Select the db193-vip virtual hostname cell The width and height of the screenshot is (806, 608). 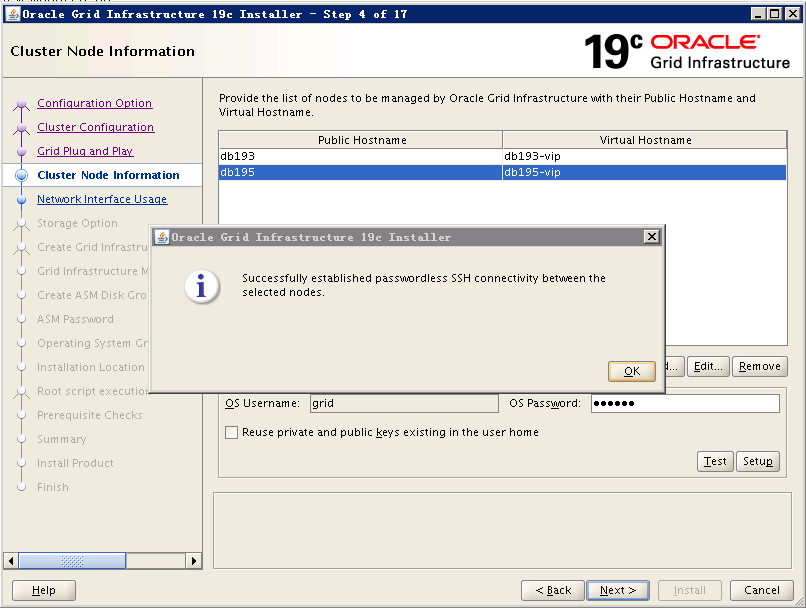coord(645,156)
